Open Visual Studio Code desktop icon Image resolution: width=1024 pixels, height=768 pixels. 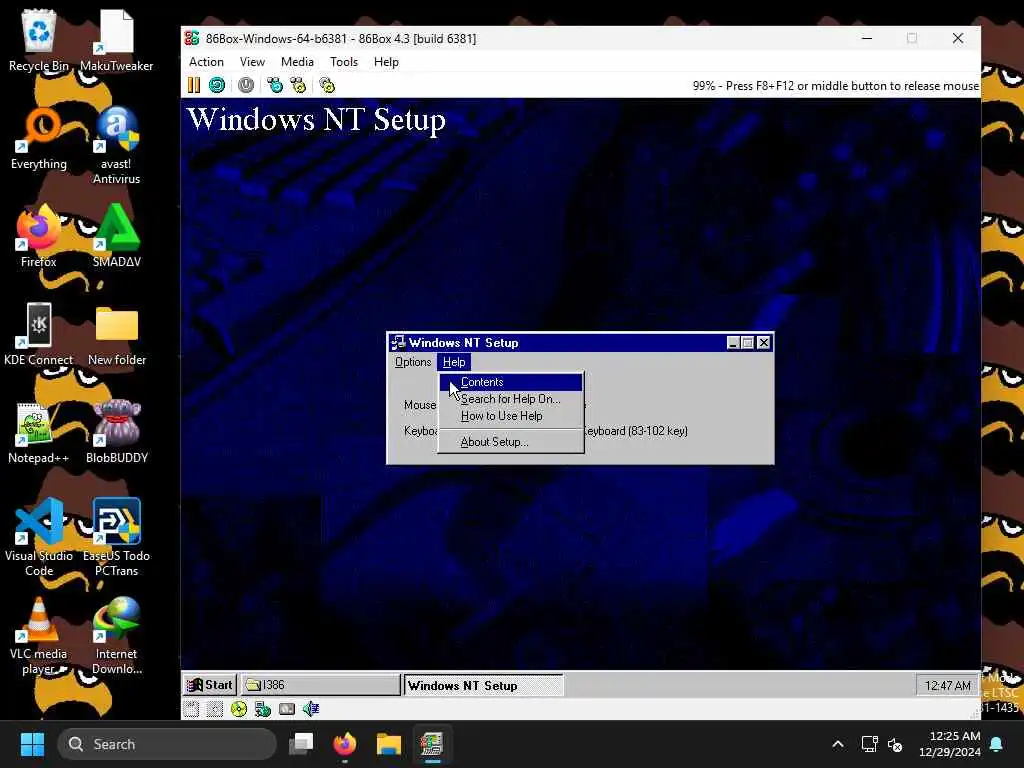tap(39, 537)
